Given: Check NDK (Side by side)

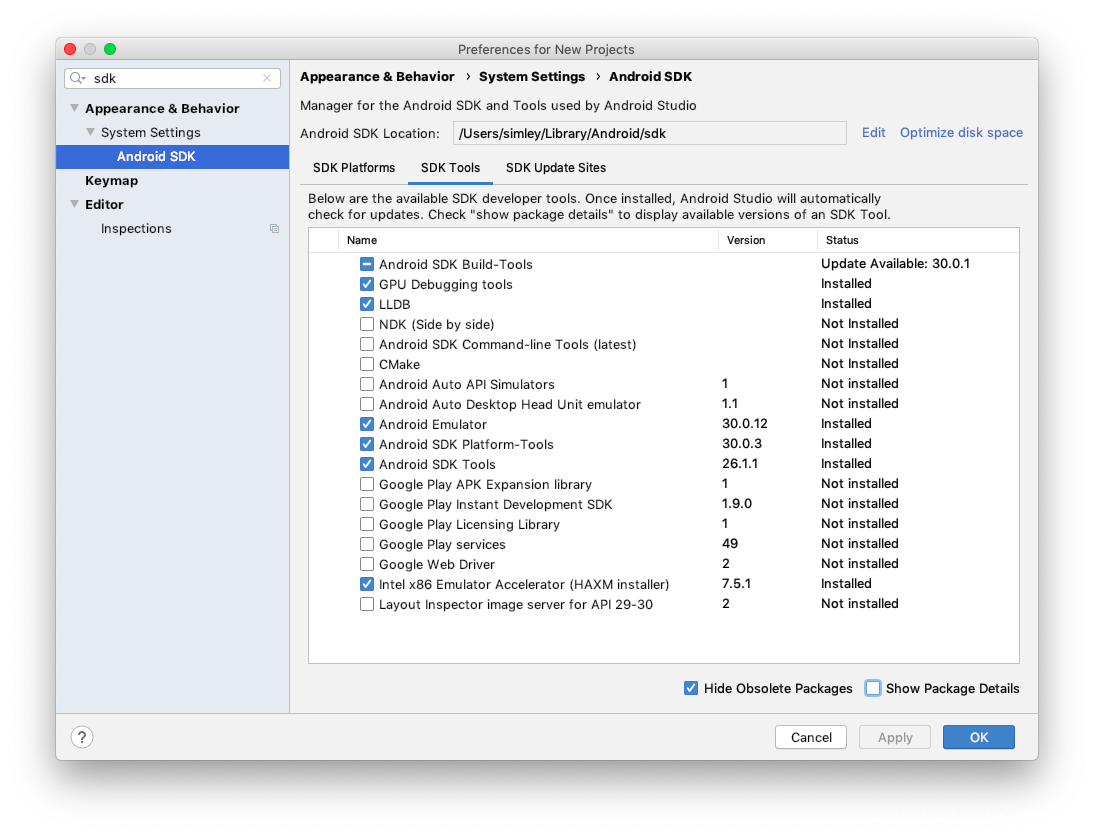Looking at the screenshot, I should (x=367, y=324).
